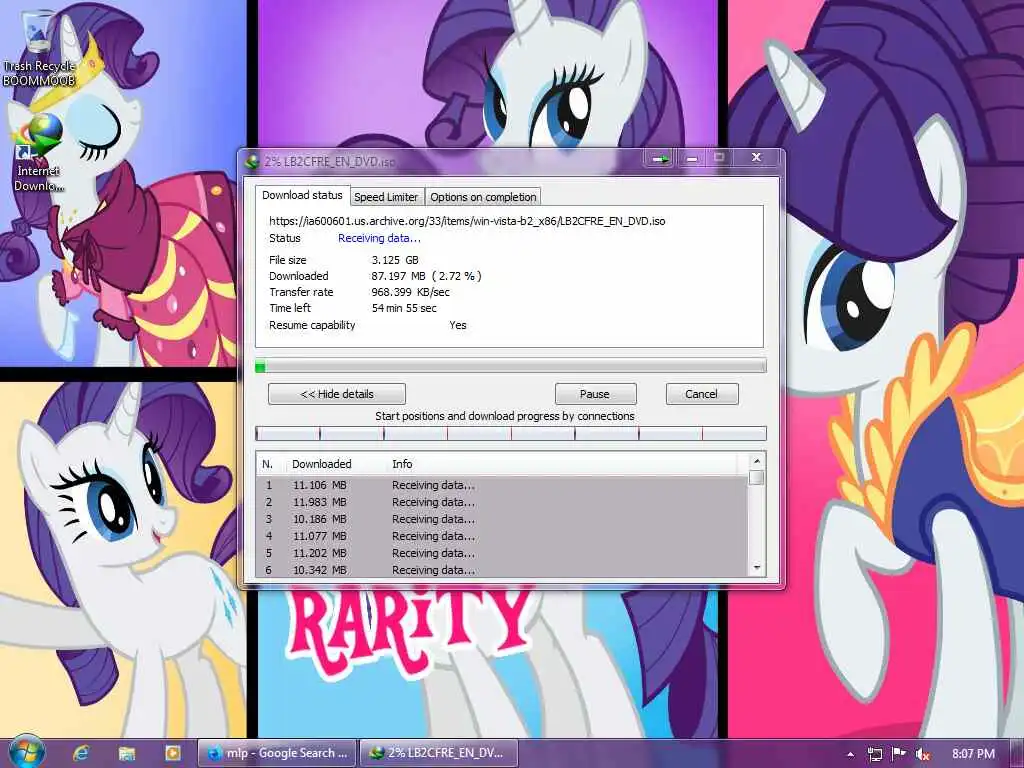
Task: Click the time left 54 min 55 sec
Action: (404, 308)
